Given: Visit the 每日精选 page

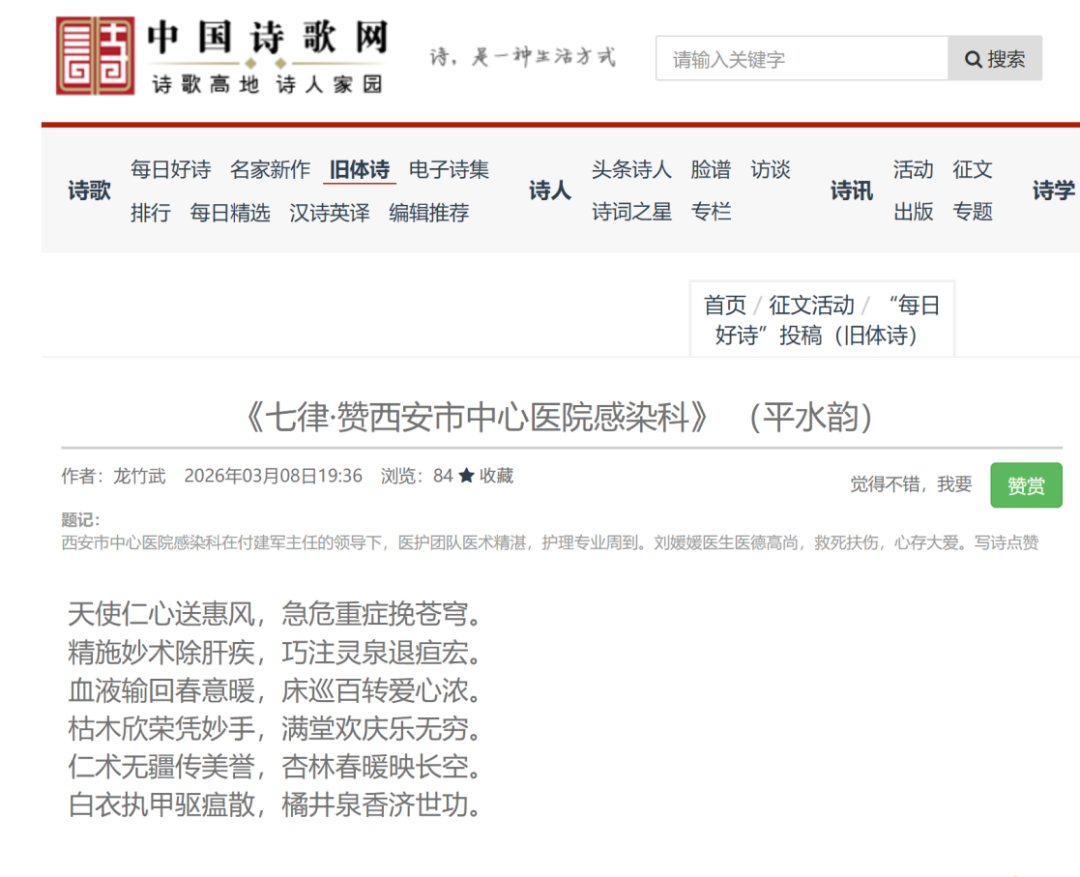Looking at the screenshot, I should 230,212.
